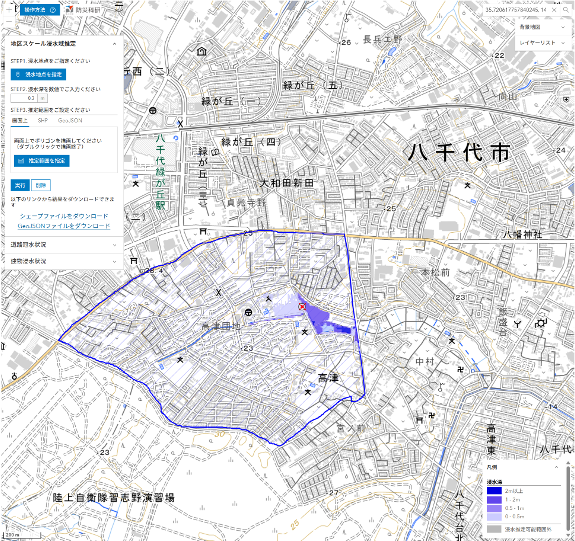Switch to the GeoJSON tab
This screenshot has height=541, width=575.
click(70, 120)
